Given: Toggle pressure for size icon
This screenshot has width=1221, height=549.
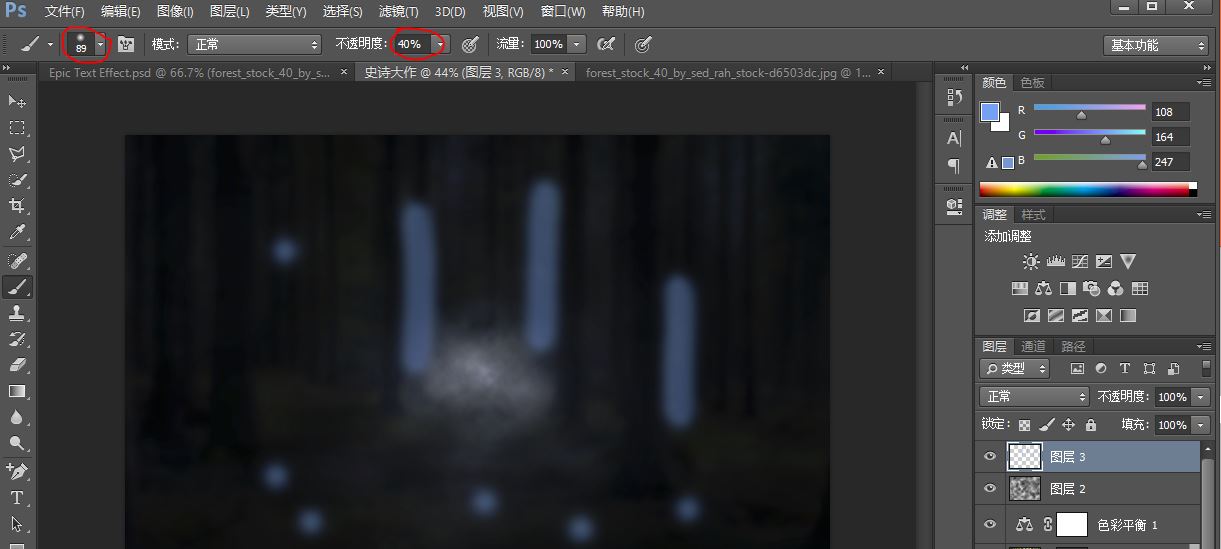Looking at the screenshot, I should [644, 44].
